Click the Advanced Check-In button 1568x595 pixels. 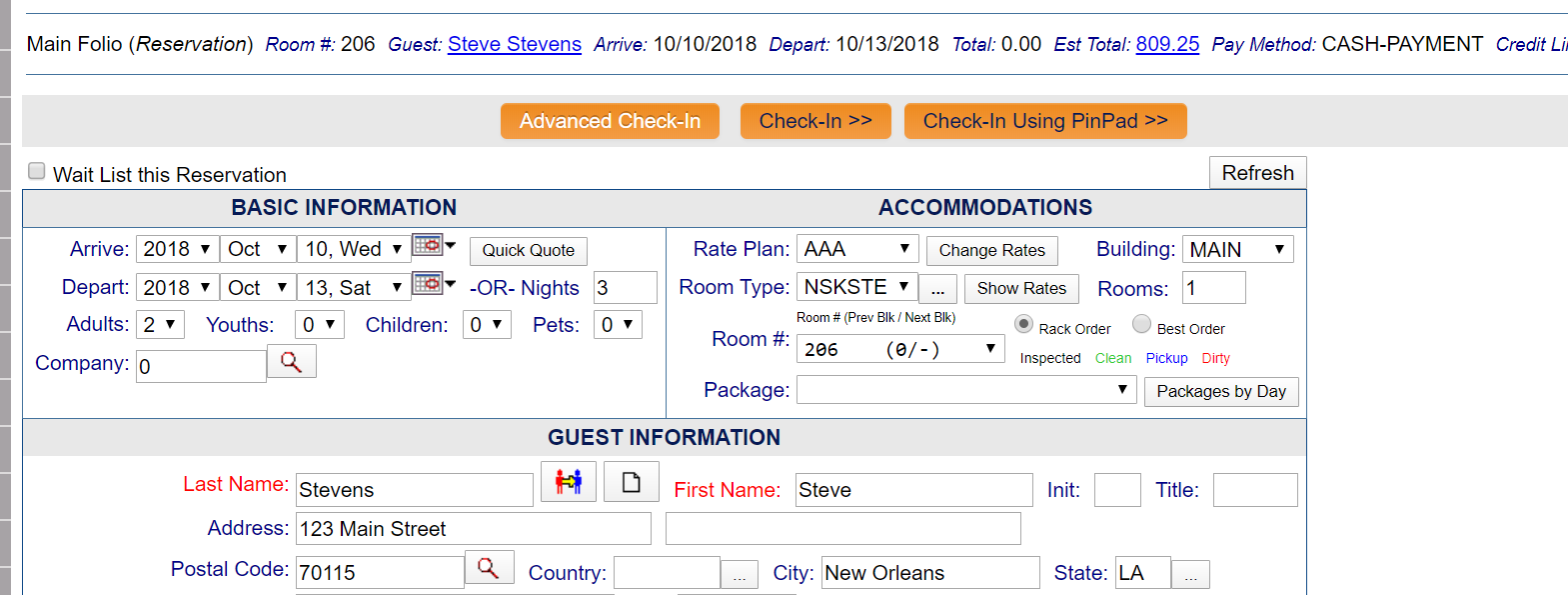(610, 121)
